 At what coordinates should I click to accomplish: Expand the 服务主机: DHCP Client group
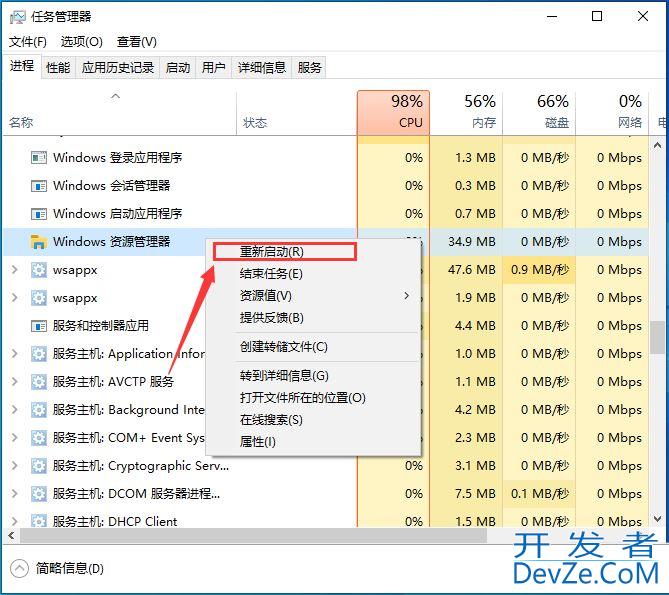(x=15, y=521)
